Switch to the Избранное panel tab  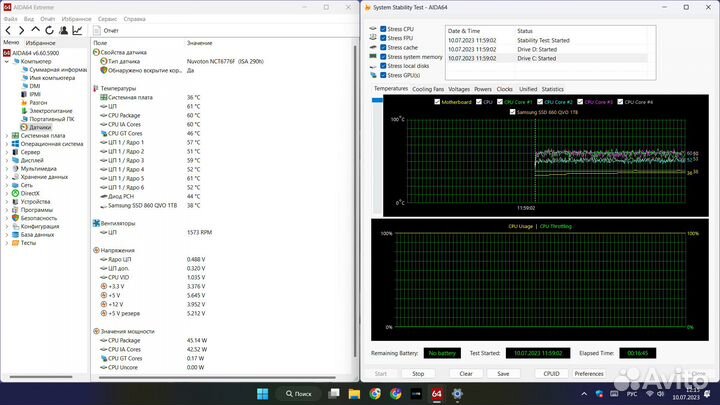(40, 43)
